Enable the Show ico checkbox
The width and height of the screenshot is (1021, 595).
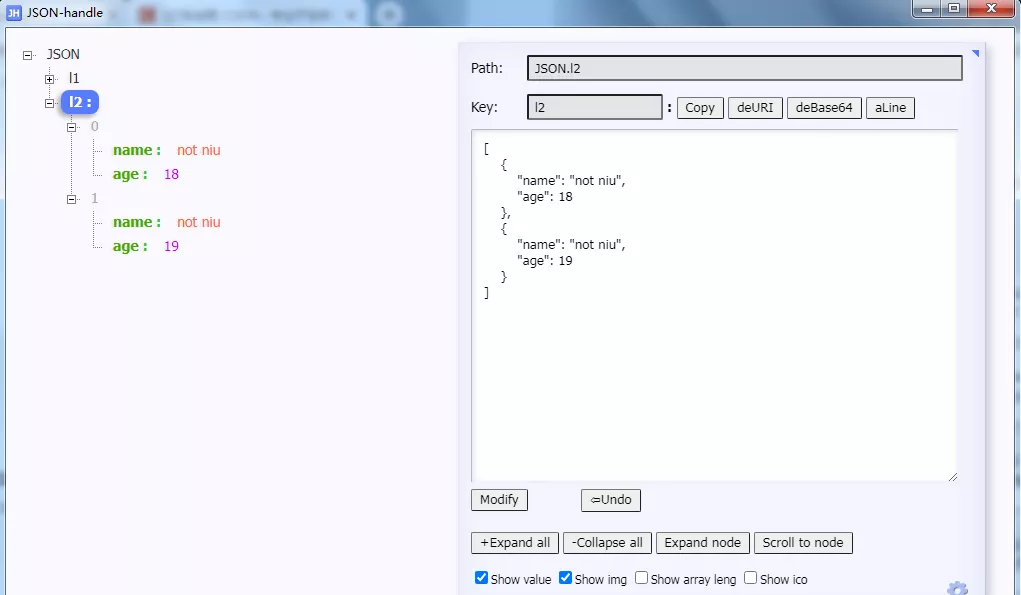coord(751,578)
